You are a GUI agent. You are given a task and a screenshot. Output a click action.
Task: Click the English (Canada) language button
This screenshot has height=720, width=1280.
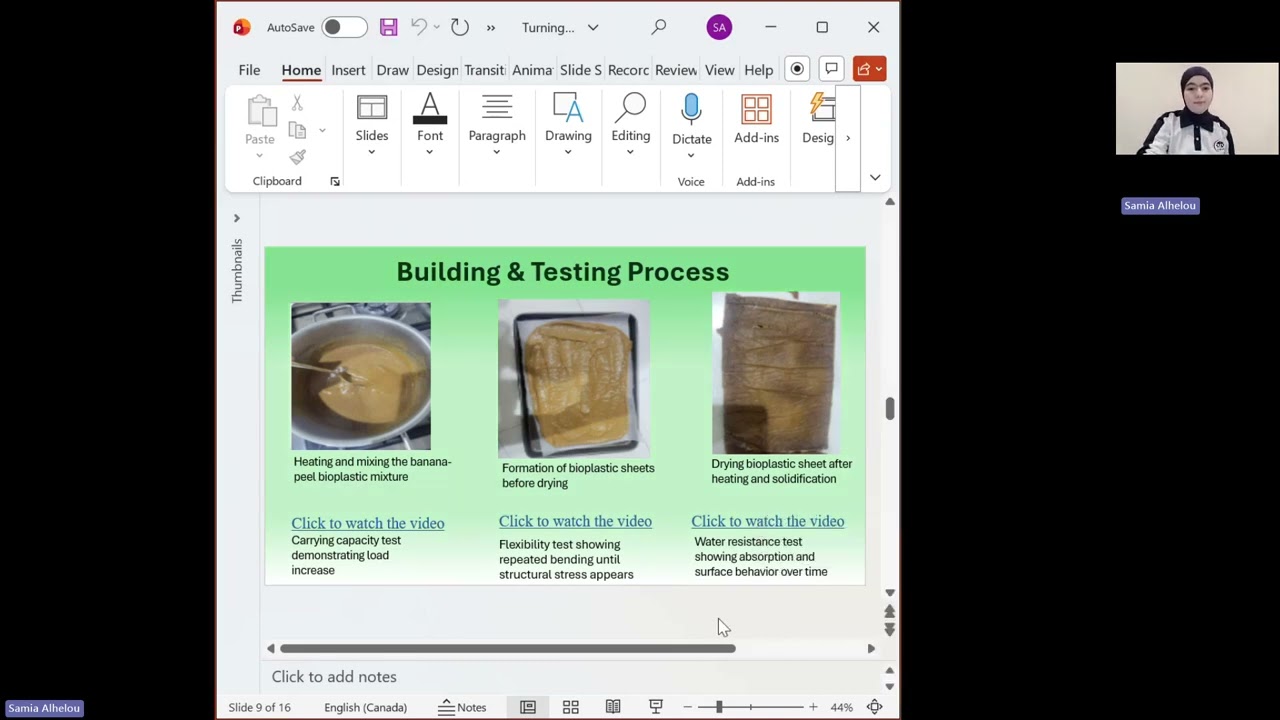[365, 707]
